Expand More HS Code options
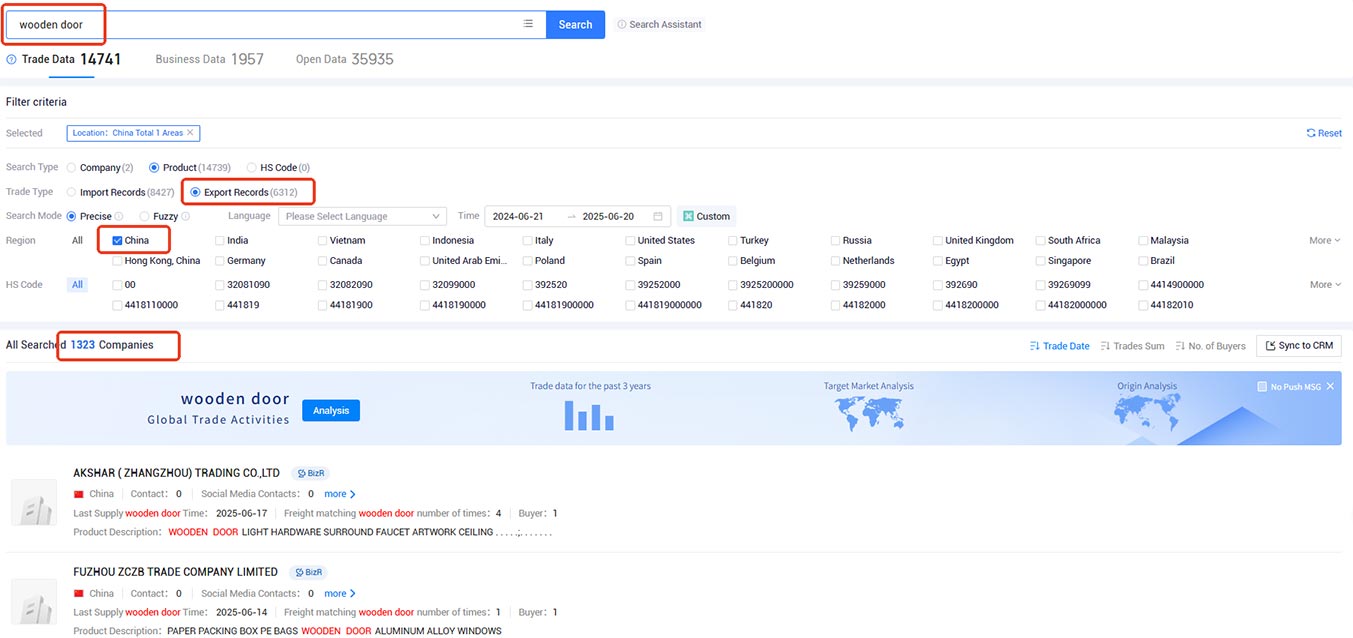Viewport: 1353px width, 638px height. click(1325, 285)
